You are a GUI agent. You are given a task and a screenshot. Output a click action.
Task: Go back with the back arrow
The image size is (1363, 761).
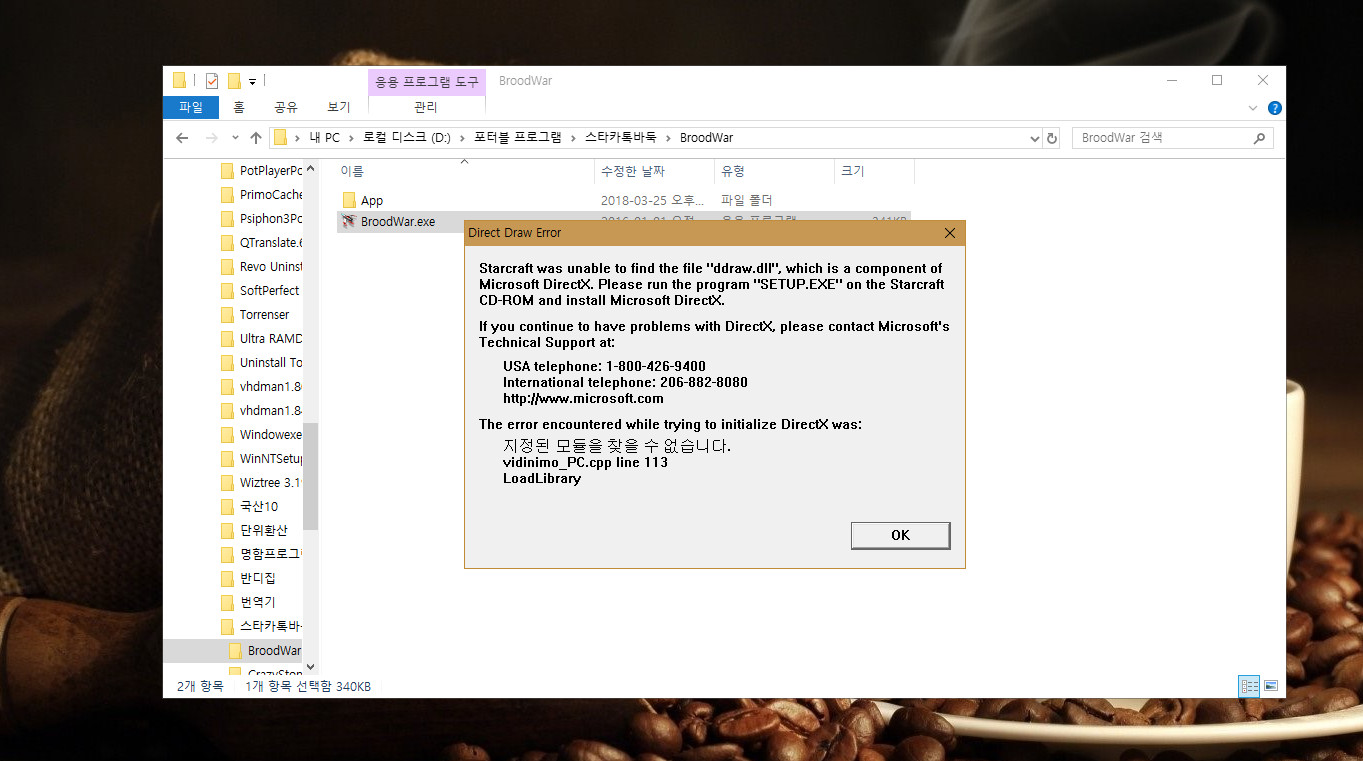(x=181, y=138)
